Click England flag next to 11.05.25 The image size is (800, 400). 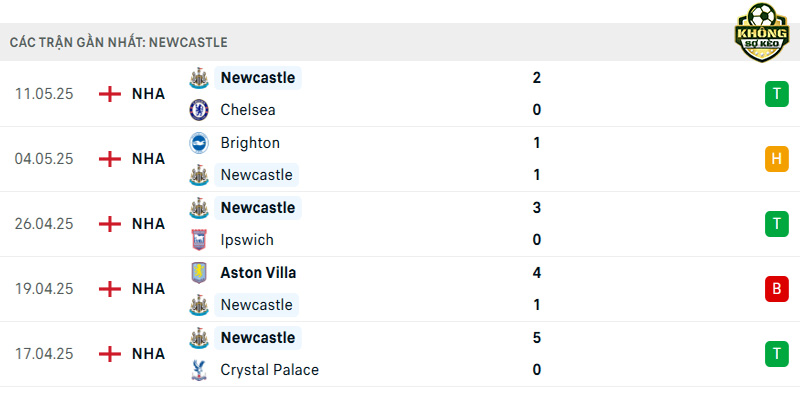point(110,94)
